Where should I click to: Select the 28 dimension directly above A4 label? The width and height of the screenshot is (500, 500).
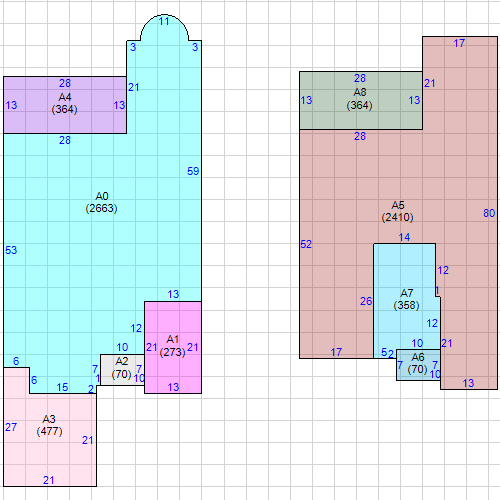[65, 83]
